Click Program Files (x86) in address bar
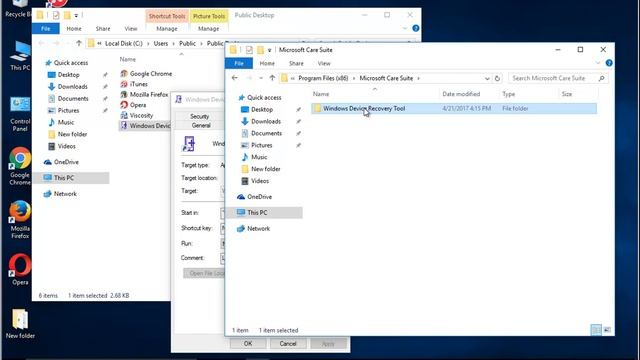 click(323, 78)
